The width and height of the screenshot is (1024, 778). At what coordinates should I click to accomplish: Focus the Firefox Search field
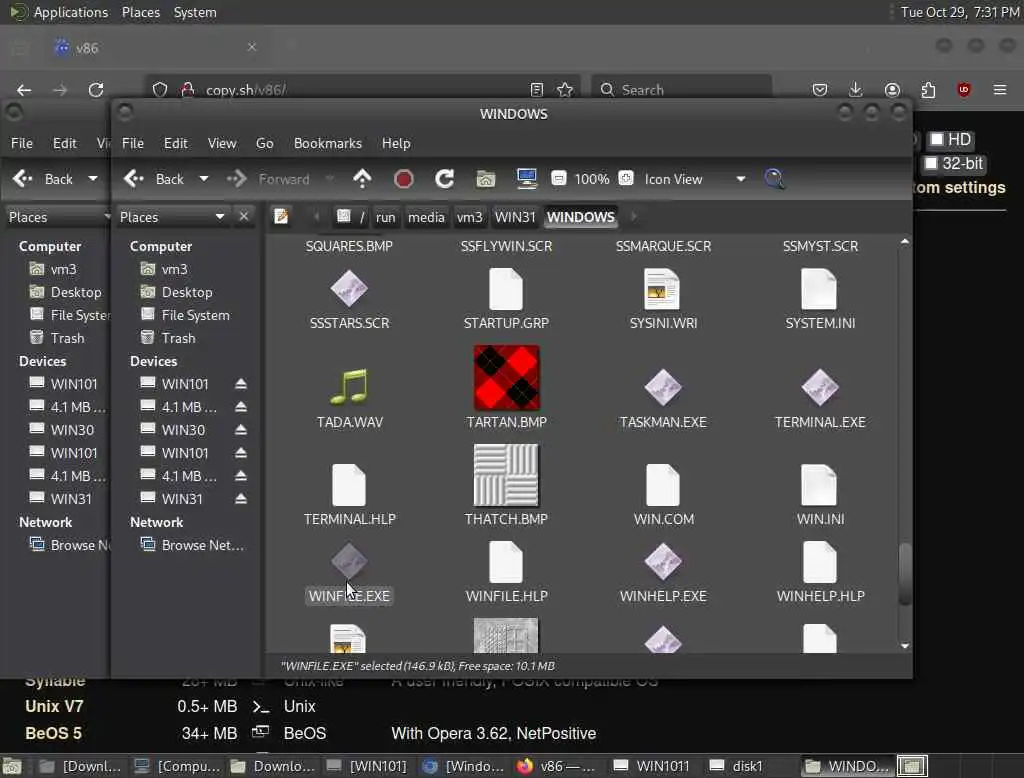[682, 89]
